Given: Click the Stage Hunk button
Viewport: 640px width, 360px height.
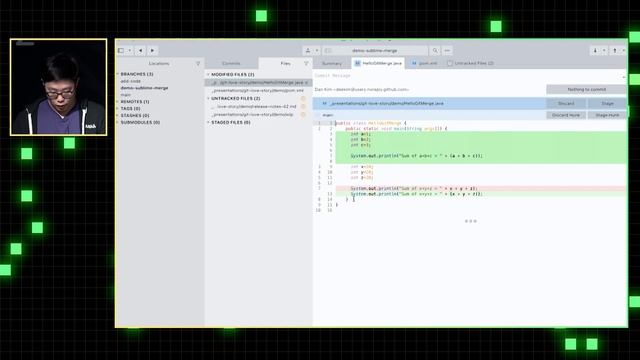Looking at the screenshot, I should point(607,116).
